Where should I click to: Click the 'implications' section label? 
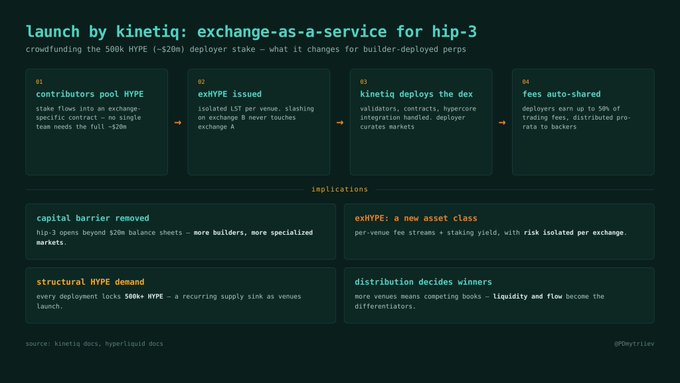(340, 189)
